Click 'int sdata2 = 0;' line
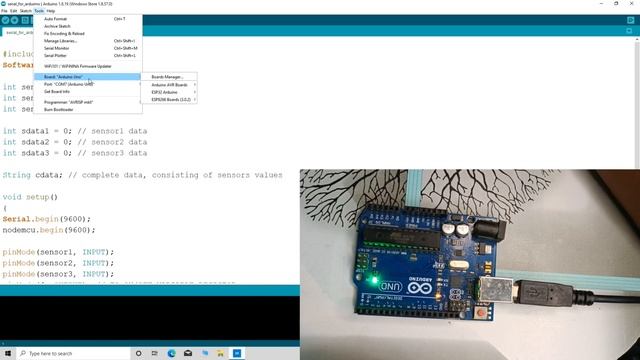 tap(75, 142)
